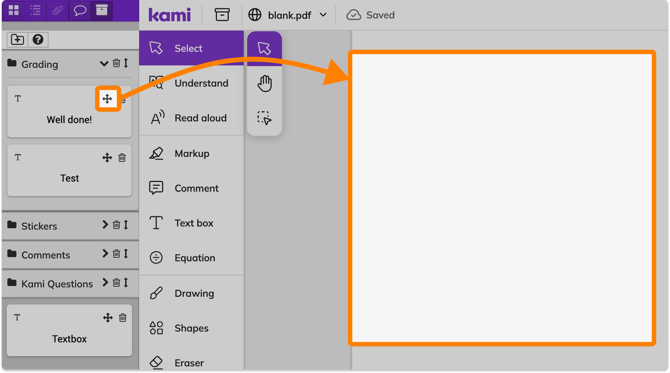The height and width of the screenshot is (373, 670).
Task: Delete the Kami Questions folder
Action: click(116, 282)
